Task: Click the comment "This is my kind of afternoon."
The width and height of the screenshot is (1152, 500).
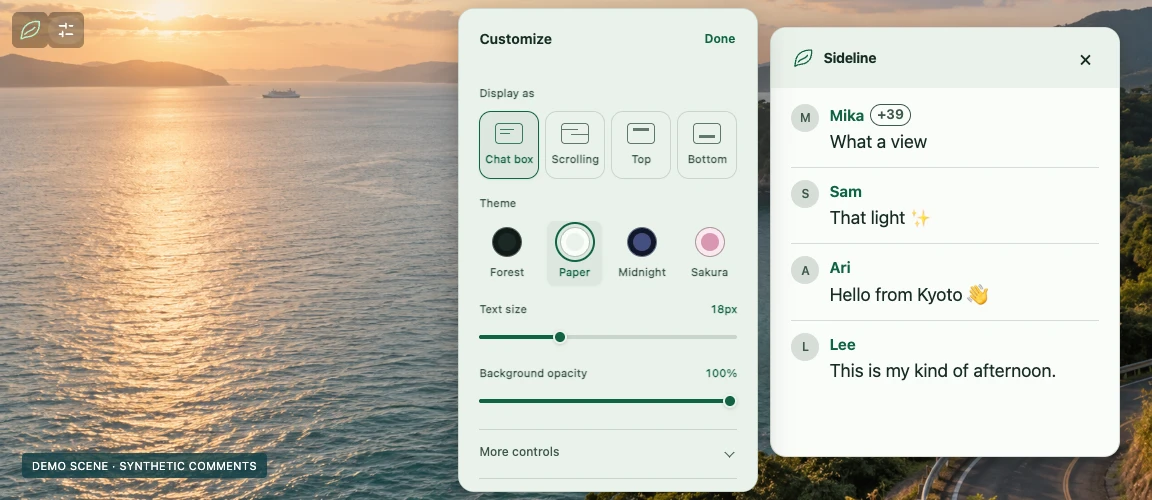Action: [943, 371]
